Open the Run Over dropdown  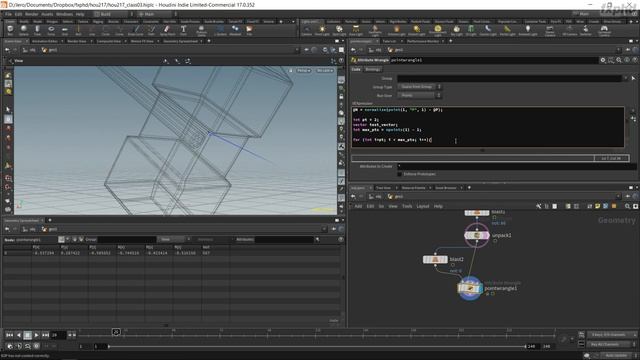(419, 96)
